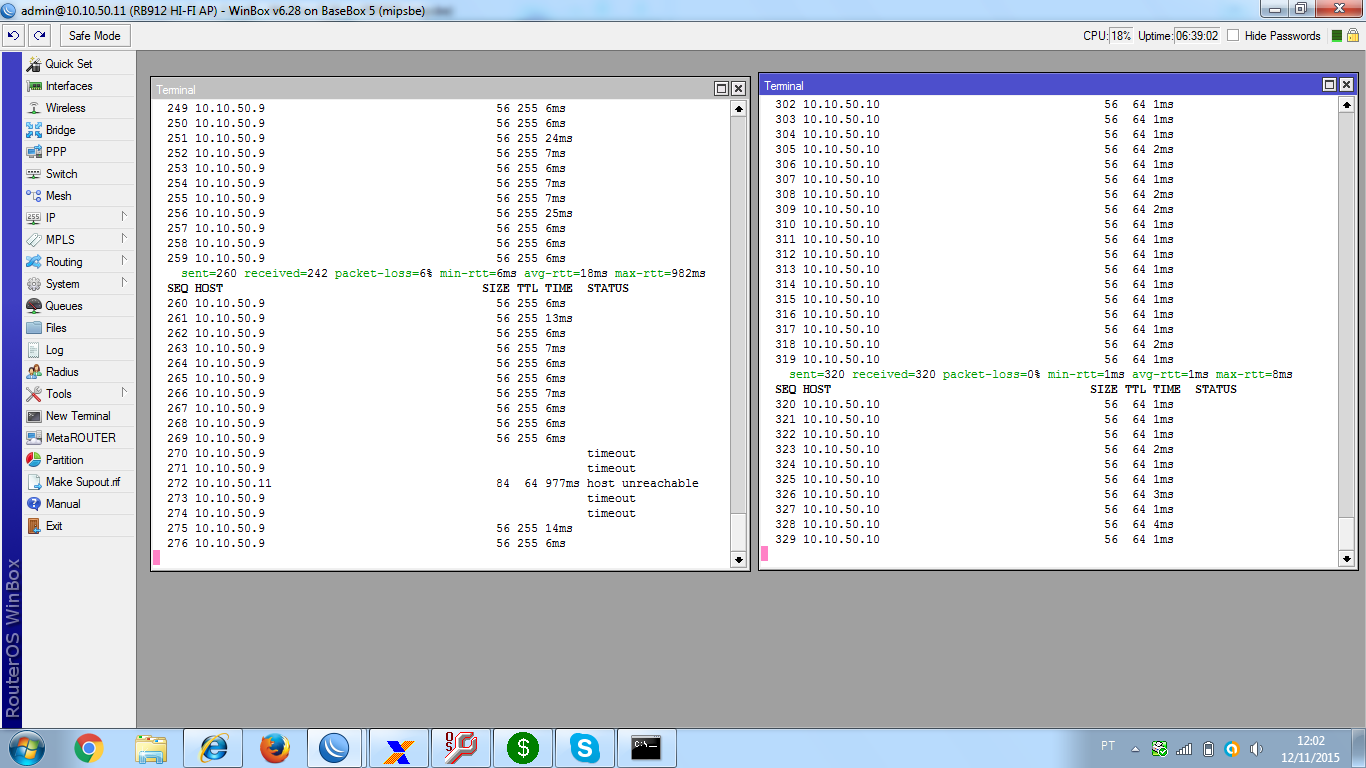Open the Radius menu item
The height and width of the screenshot is (768, 1366).
click(x=79, y=372)
